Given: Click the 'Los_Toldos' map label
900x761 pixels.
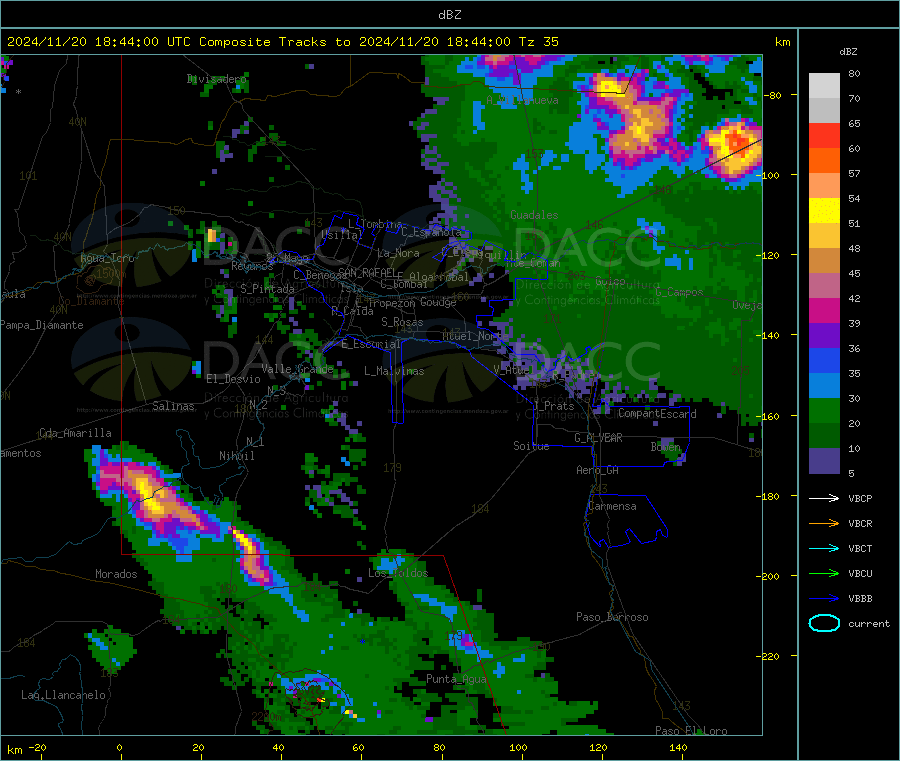Looking at the screenshot, I should coord(398,573).
